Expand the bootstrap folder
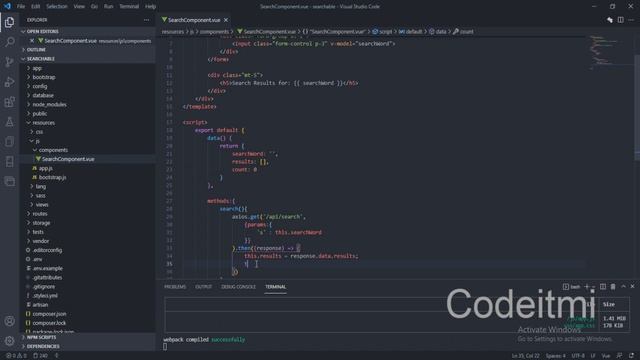This screenshot has height=360, width=640. coord(43,77)
